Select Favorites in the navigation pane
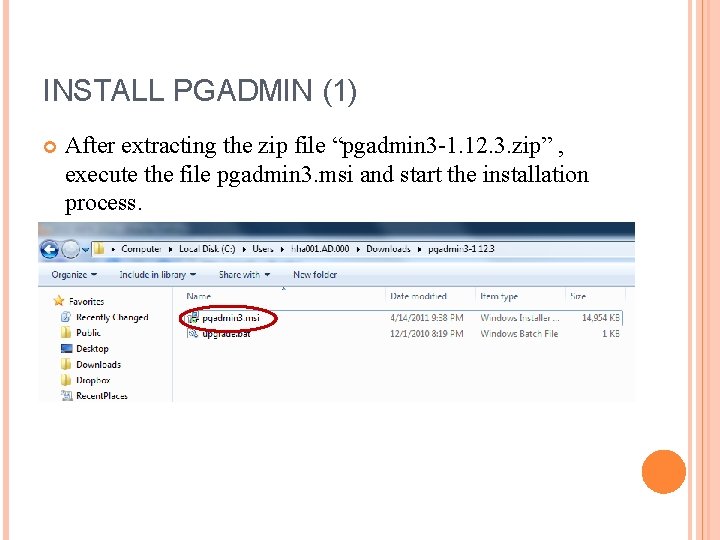The image size is (720, 540). coord(86,302)
